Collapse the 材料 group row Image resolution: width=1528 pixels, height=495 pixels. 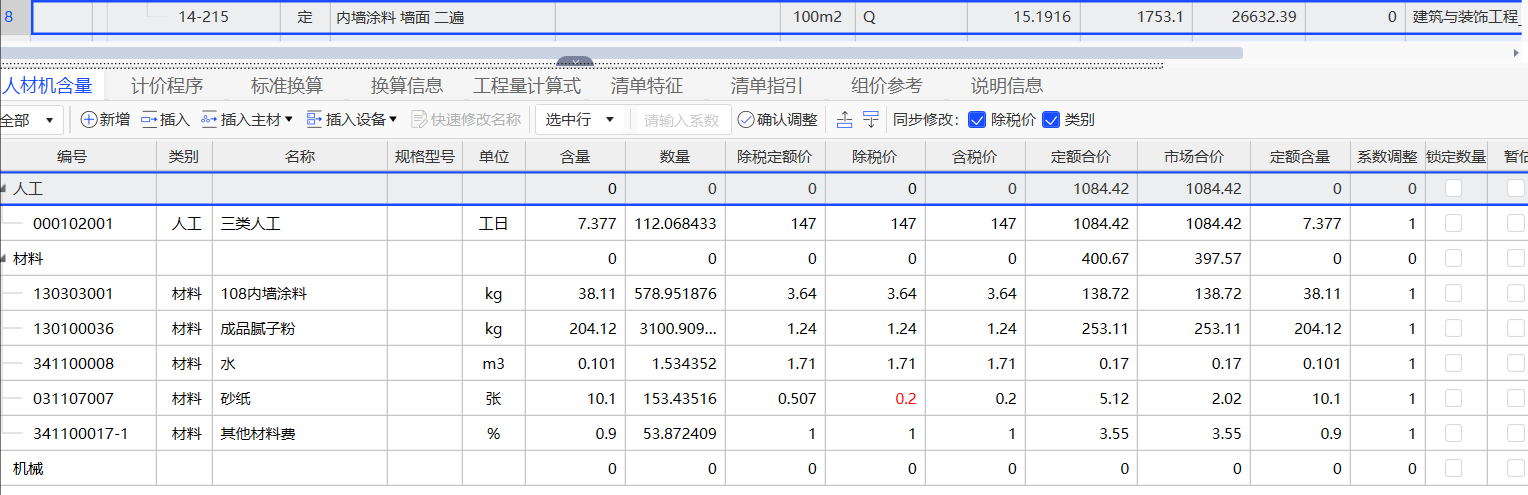(4, 258)
